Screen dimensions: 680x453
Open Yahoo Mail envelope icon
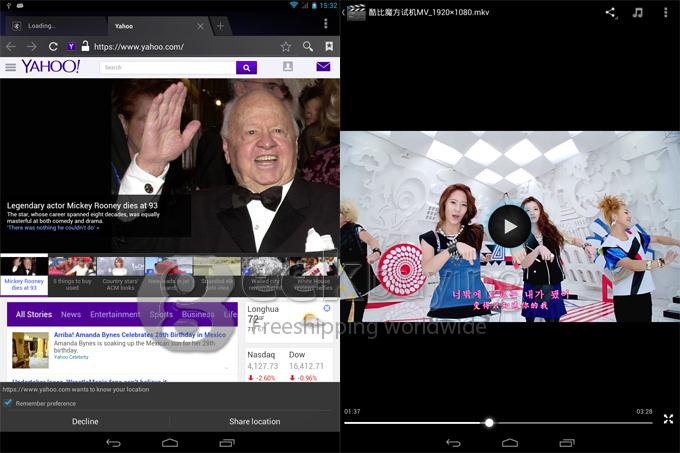pyautogui.click(x=323, y=66)
